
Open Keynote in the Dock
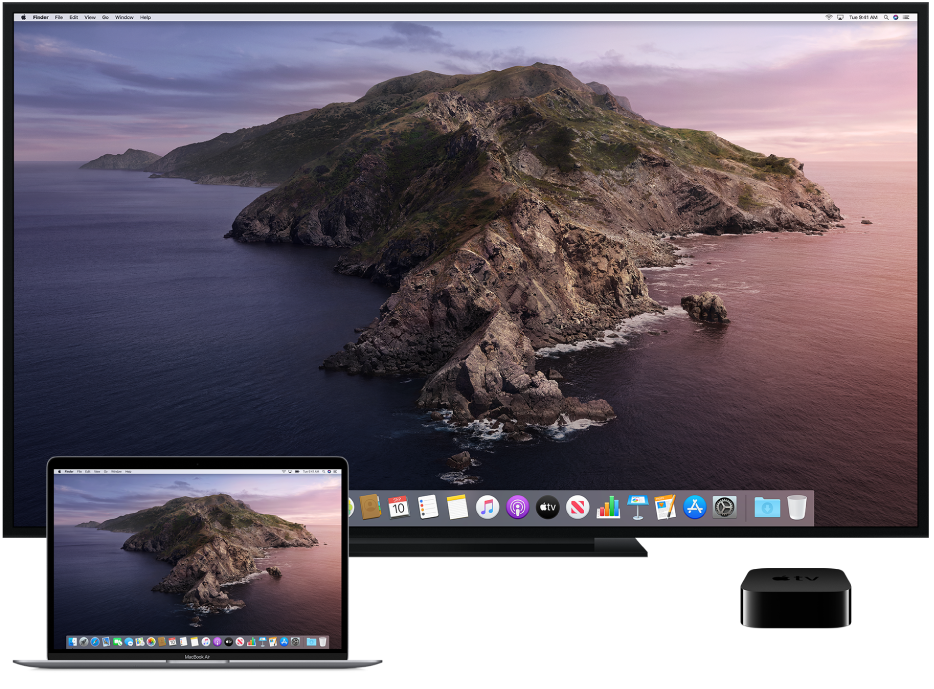tap(636, 507)
